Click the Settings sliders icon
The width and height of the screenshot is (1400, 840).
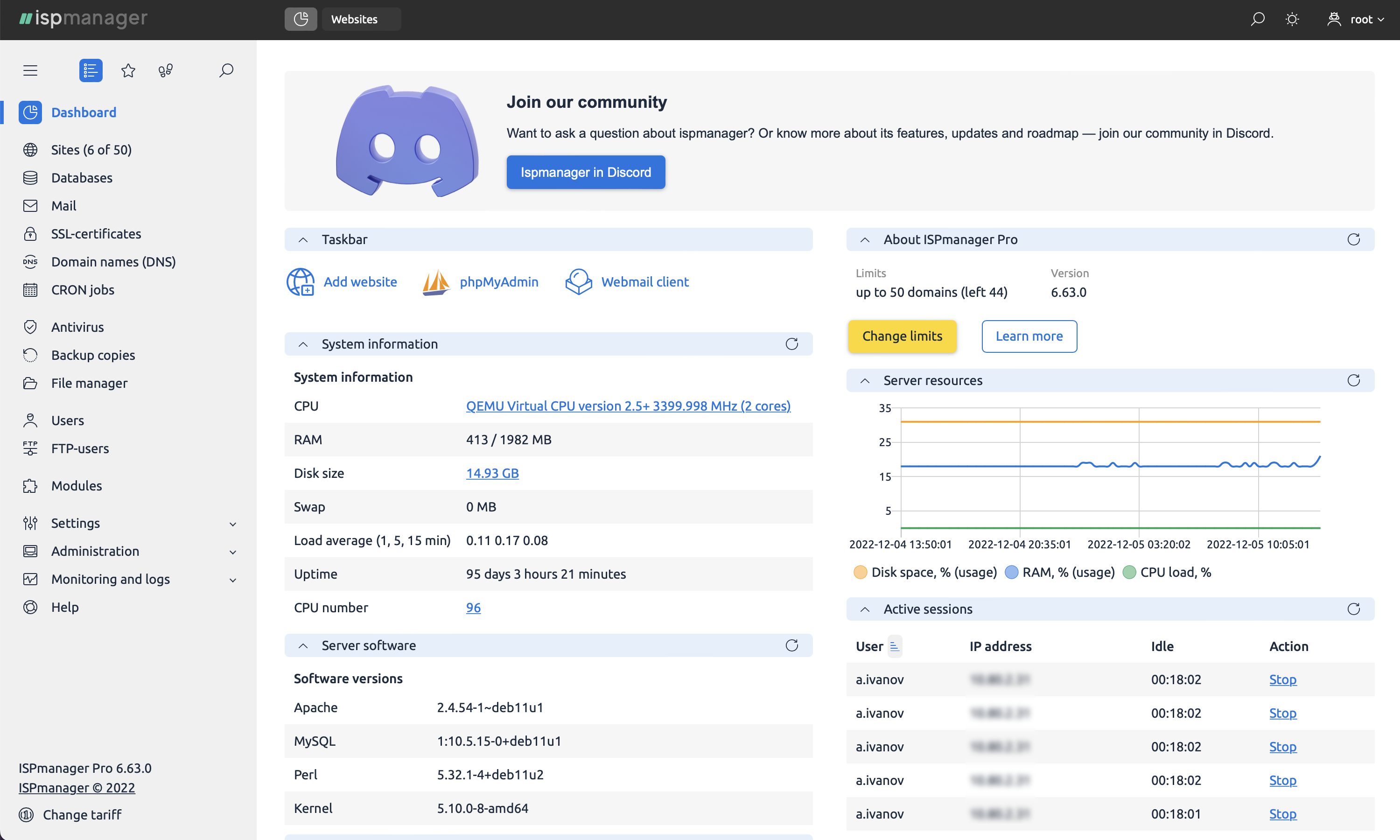pos(30,523)
